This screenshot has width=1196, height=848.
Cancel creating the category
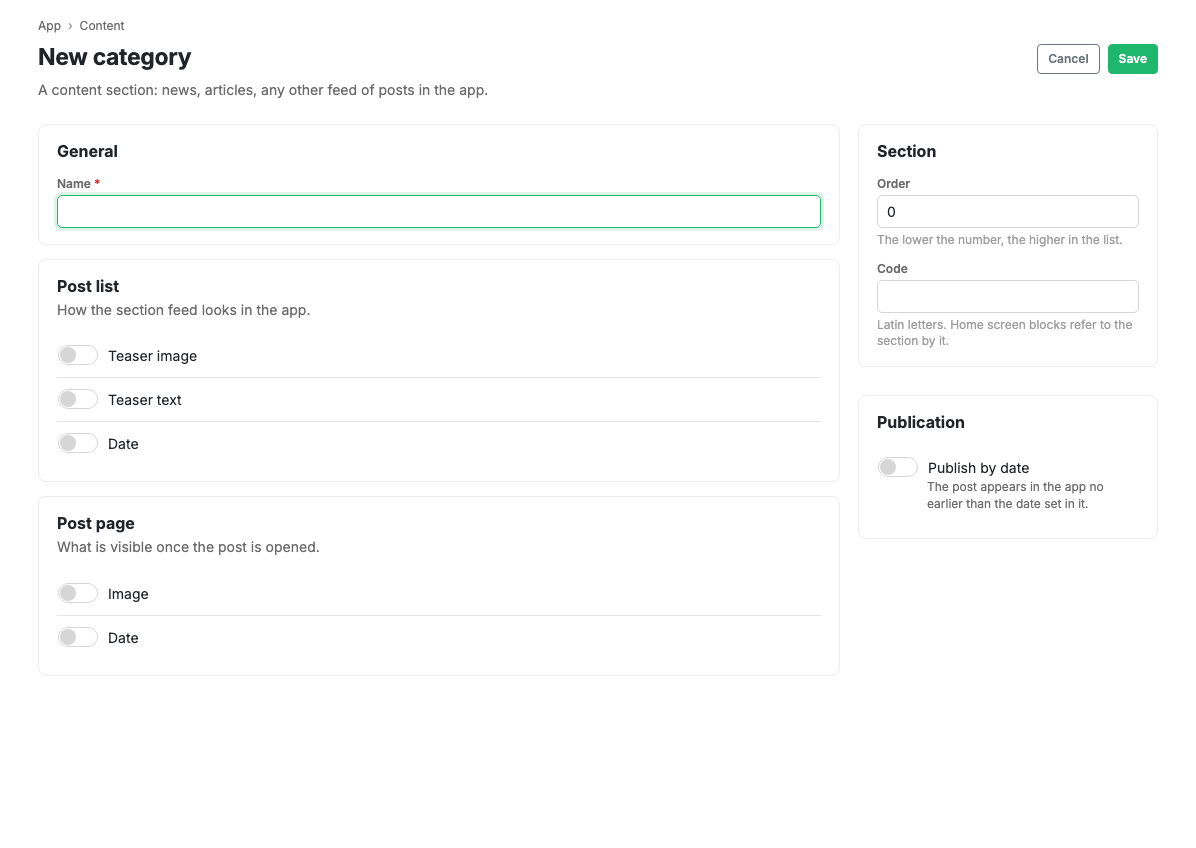pos(1068,59)
